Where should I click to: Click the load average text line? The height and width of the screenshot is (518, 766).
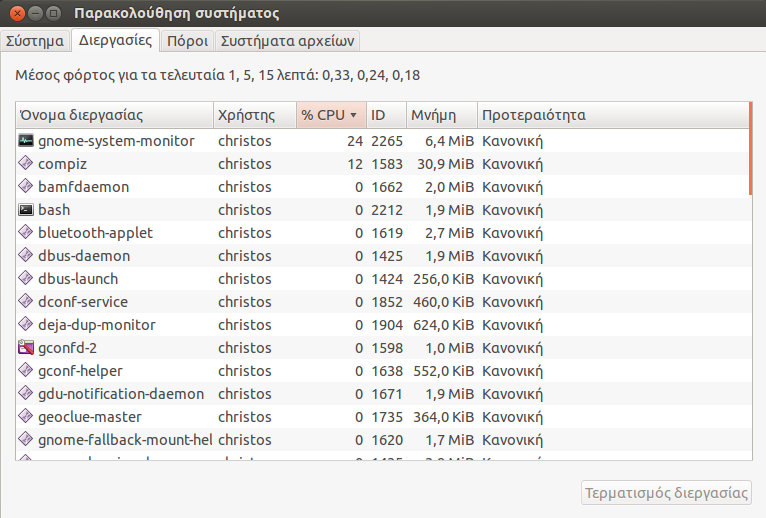[217, 75]
